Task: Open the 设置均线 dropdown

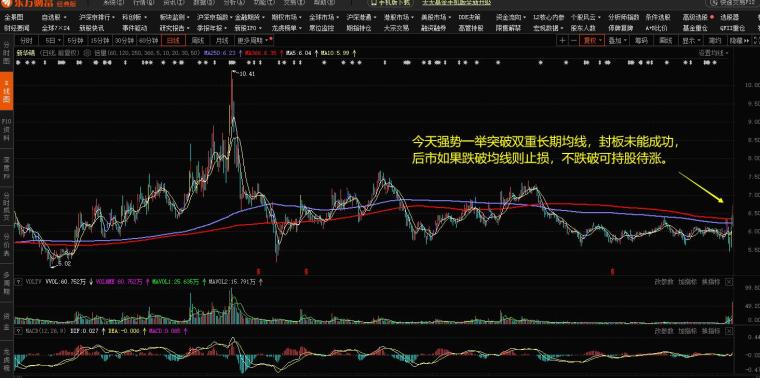Action: coord(713,52)
